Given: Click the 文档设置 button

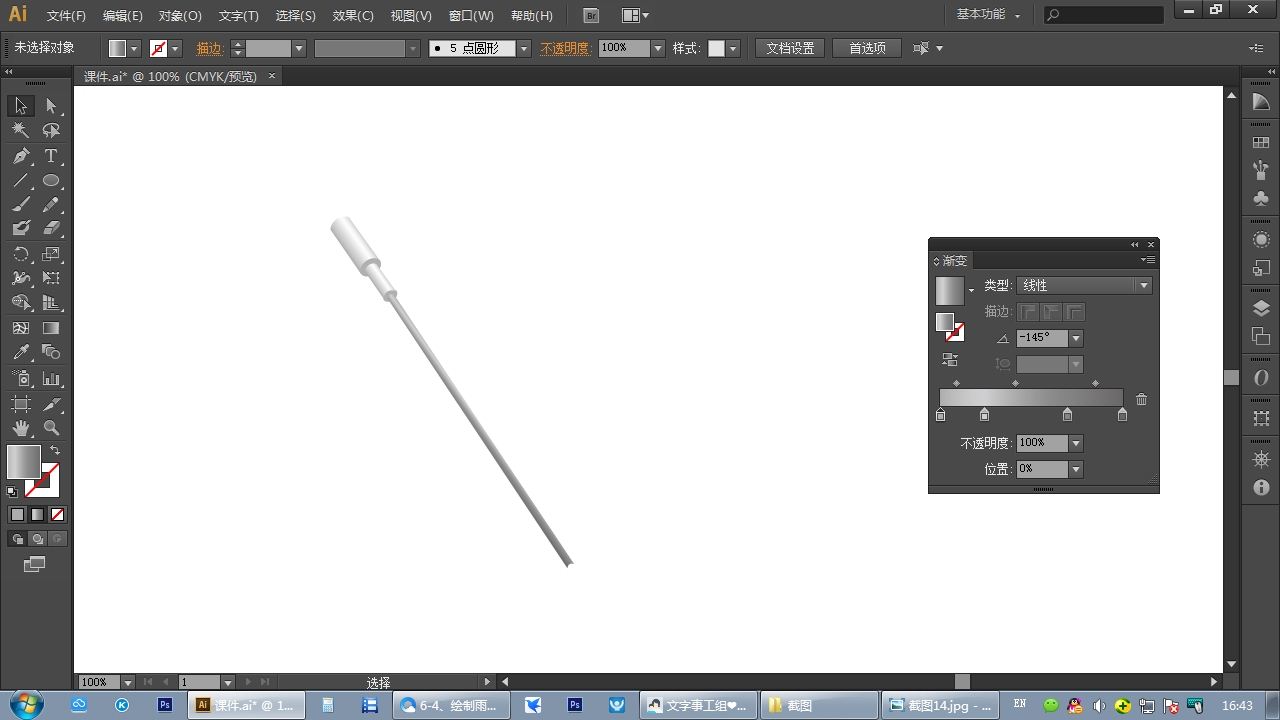Looking at the screenshot, I should pyautogui.click(x=790, y=48).
